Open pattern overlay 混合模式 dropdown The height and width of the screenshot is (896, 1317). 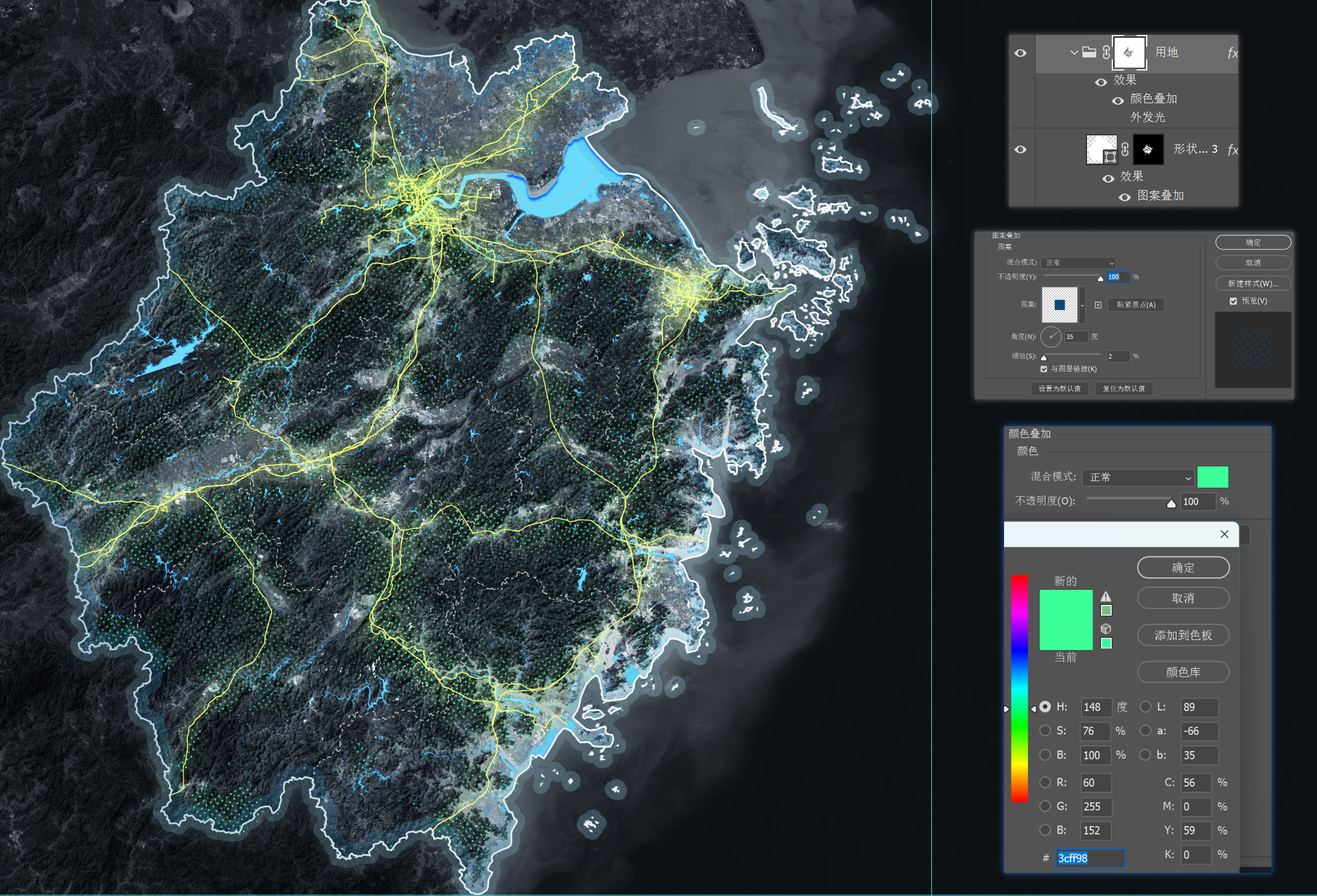click(x=1078, y=263)
